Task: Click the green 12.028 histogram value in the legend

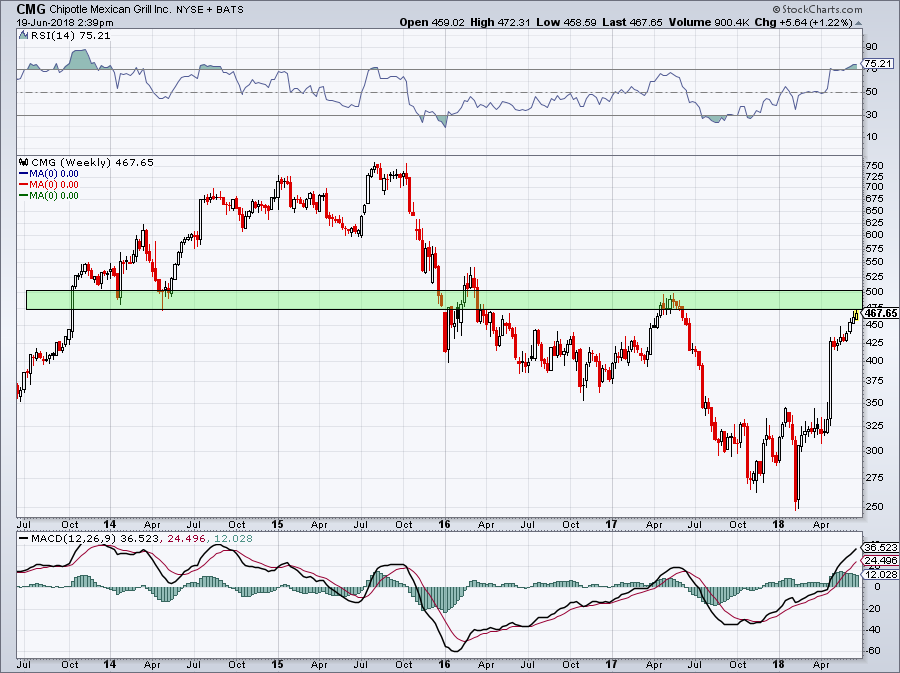Action: pos(232,539)
